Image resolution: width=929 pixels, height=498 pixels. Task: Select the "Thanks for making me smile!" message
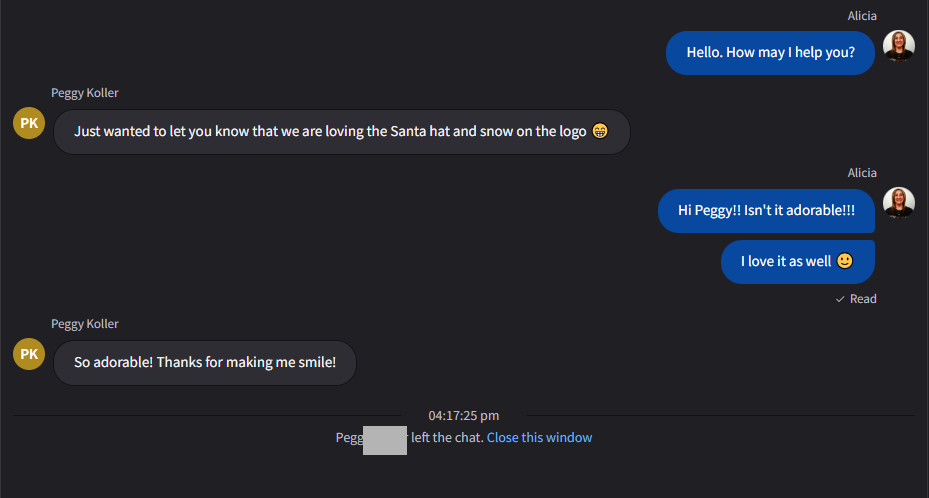pyautogui.click(x=205, y=362)
